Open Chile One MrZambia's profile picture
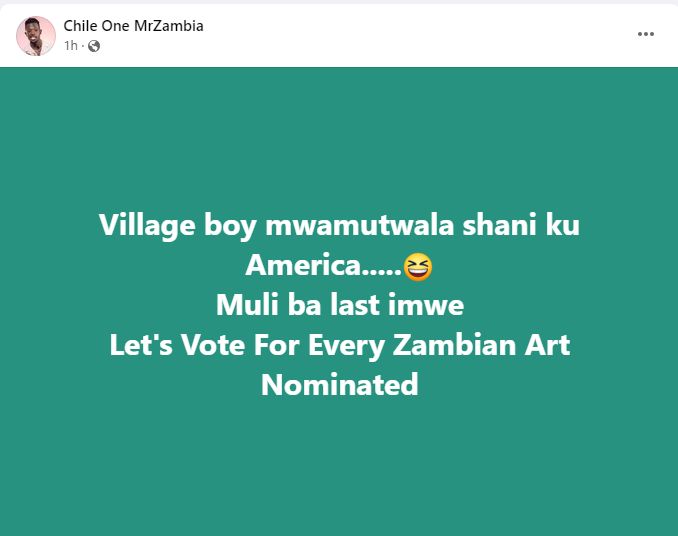The image size is (678, 536). click(x=36, y=36)
